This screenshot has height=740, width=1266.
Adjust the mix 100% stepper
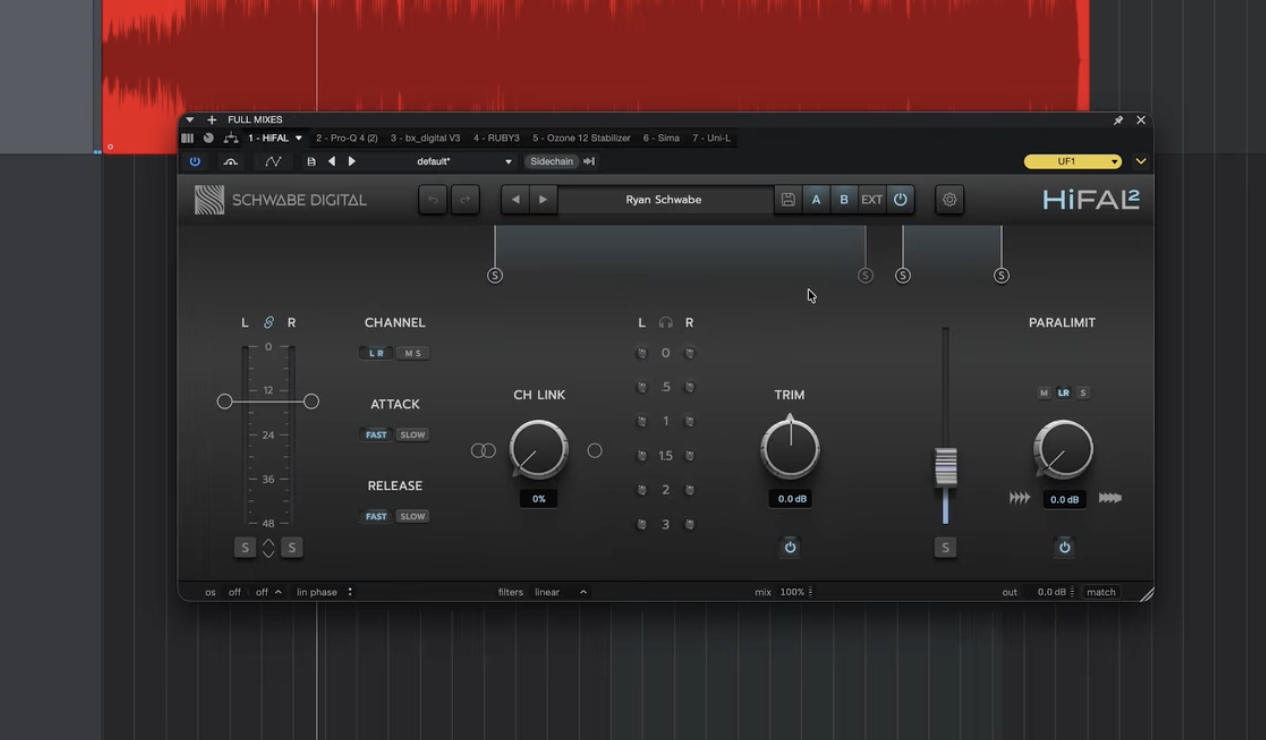(x=810, y=592)
